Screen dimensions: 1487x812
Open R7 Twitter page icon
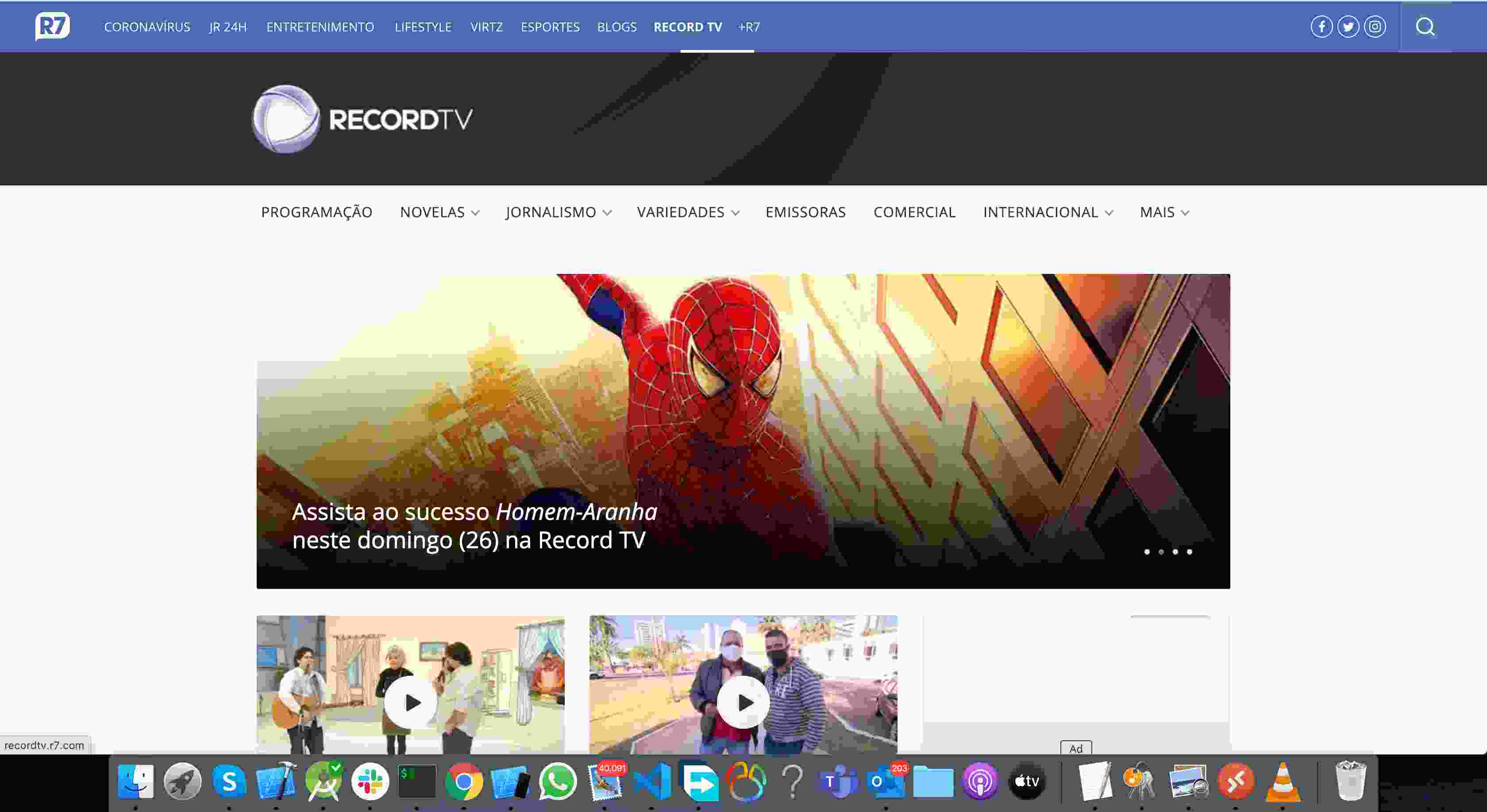tap(1348, 27)
